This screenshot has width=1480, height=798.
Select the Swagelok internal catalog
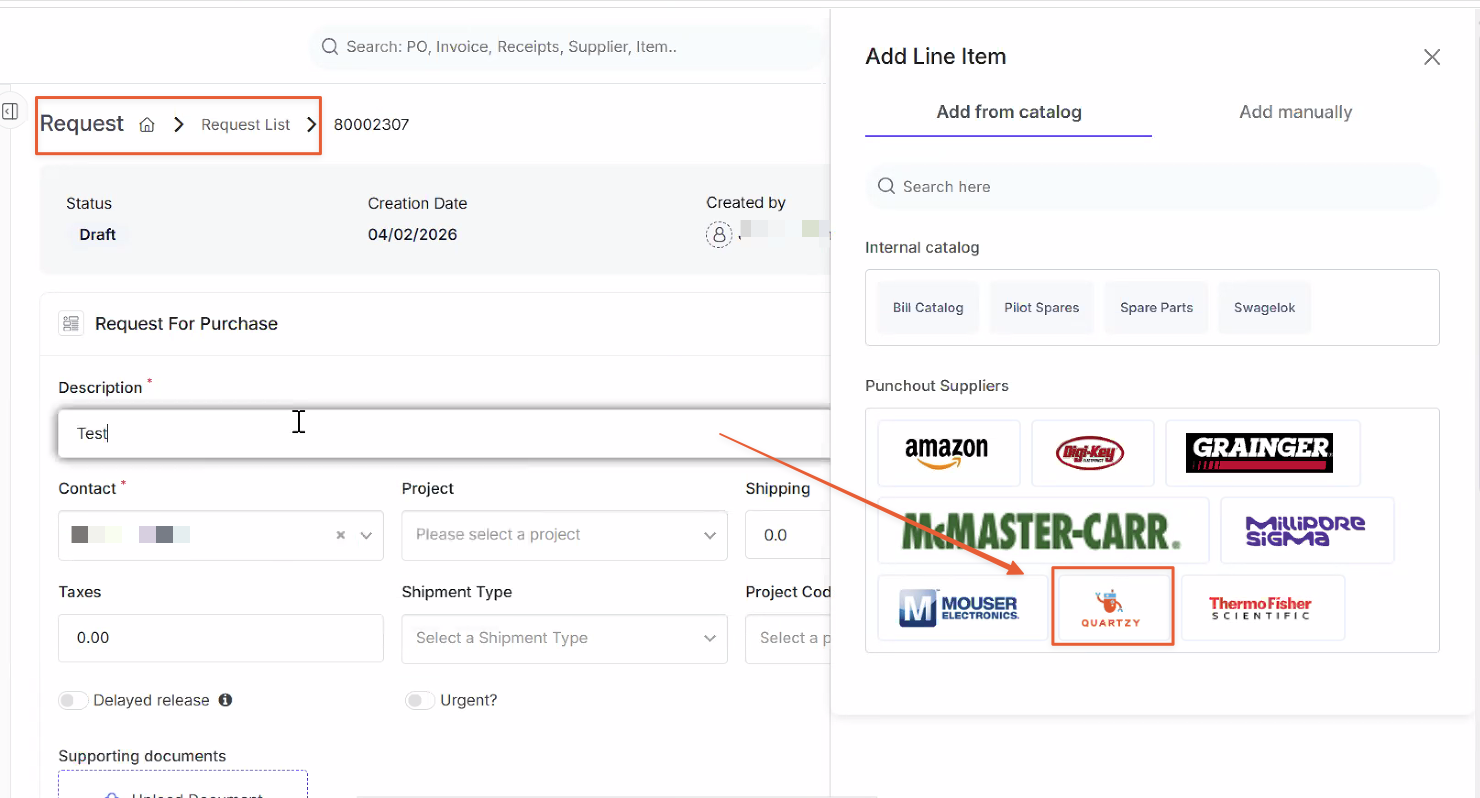1264,307
